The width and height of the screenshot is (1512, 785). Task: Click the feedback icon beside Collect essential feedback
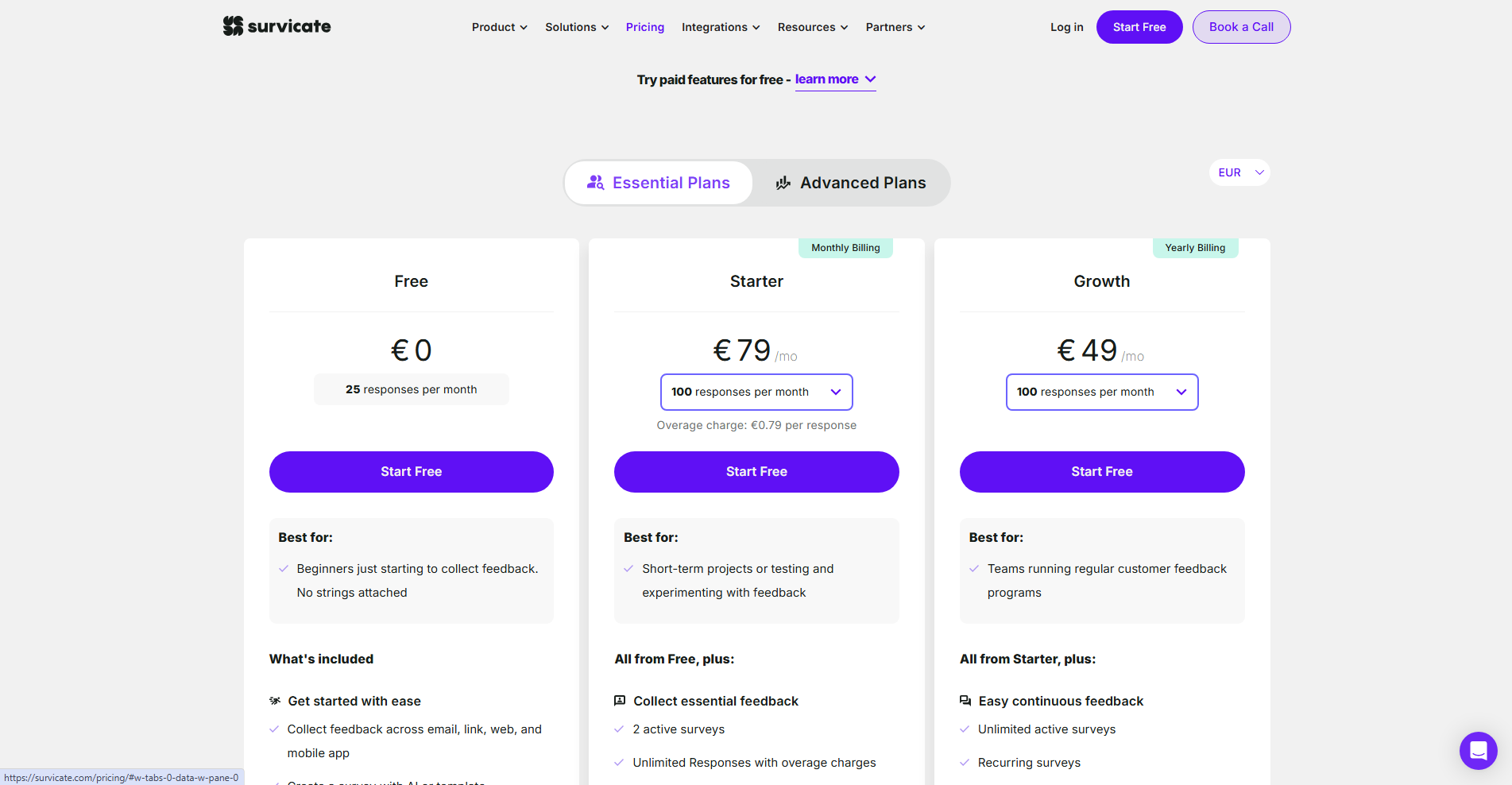(620, 701)
